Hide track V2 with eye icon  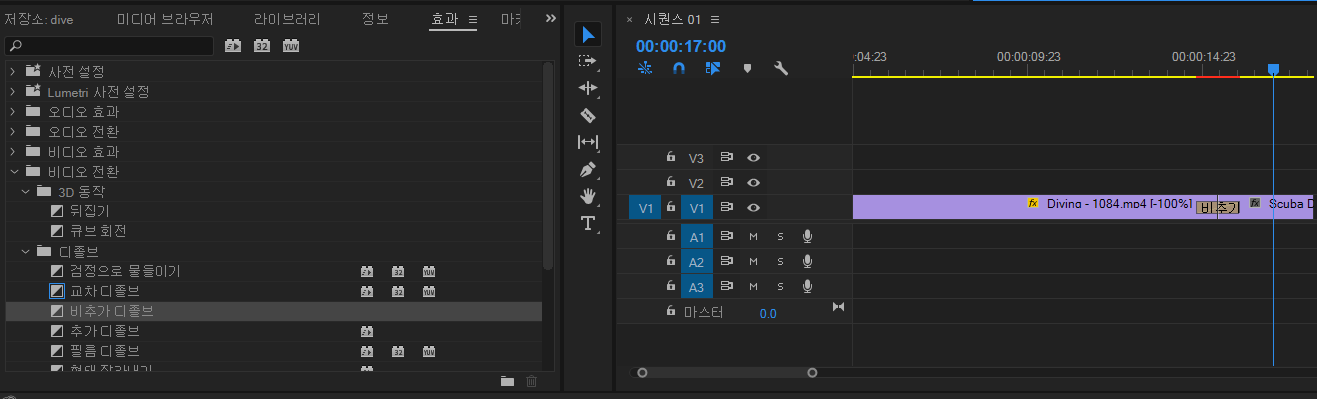(x=754, y=182)
